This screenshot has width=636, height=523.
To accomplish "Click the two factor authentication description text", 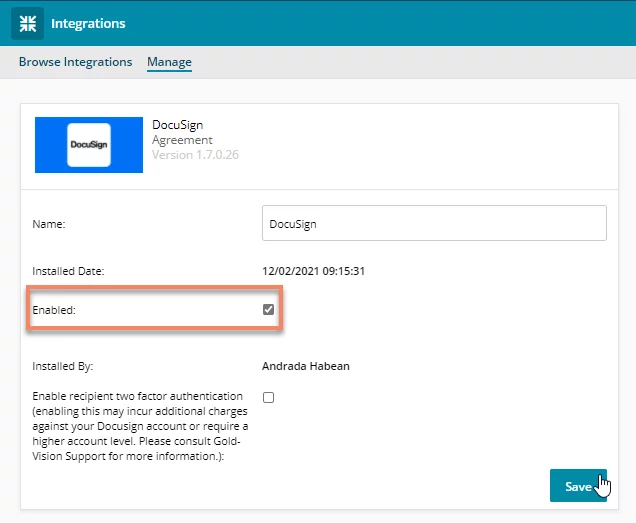I will 140,426.
